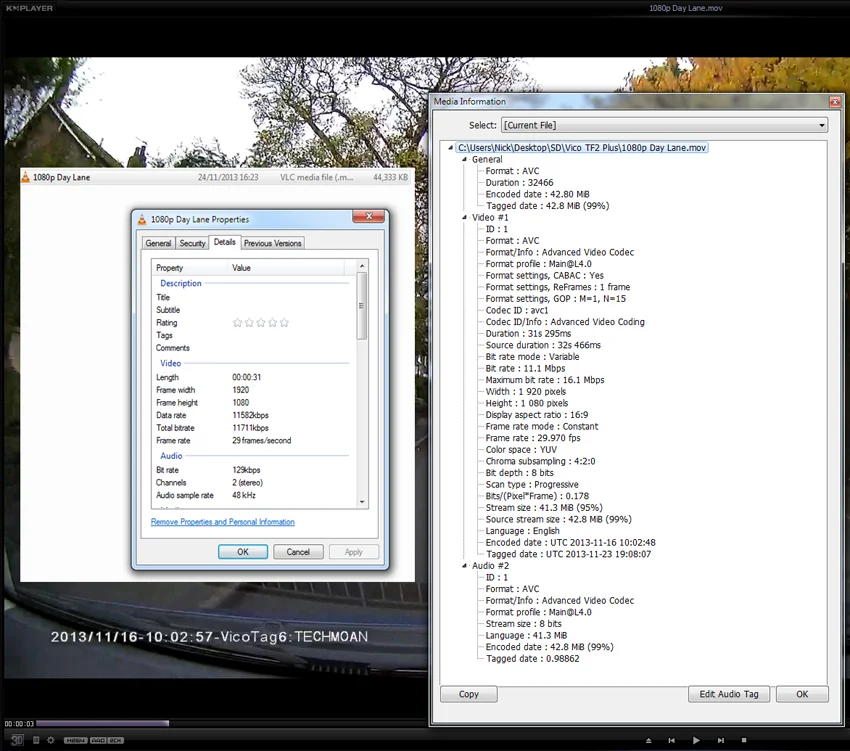Select 'Format profile : Main@L4.0' under Video #1
Viewport: 850px width, 751px height.
pyautogui.click(x=538, y=264)
